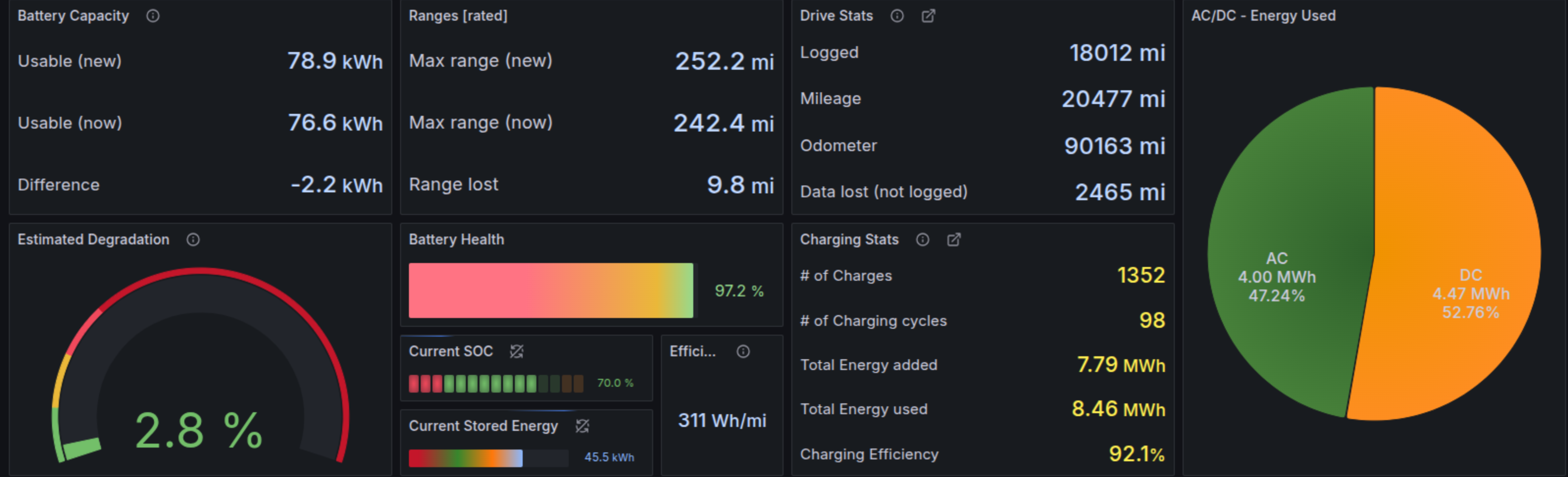Click the Odometer 90163 mi value
Viewport: 1568px width, 477px height.
click(1115, 146)
